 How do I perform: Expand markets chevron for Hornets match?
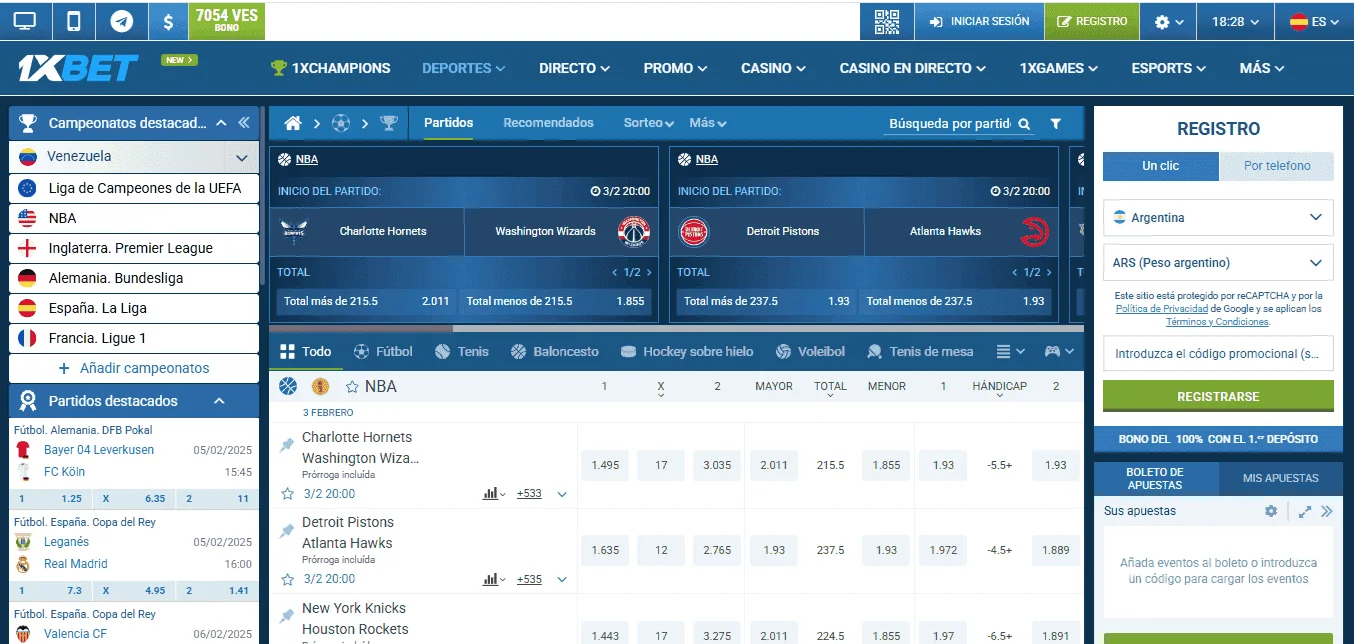point(562,494)
